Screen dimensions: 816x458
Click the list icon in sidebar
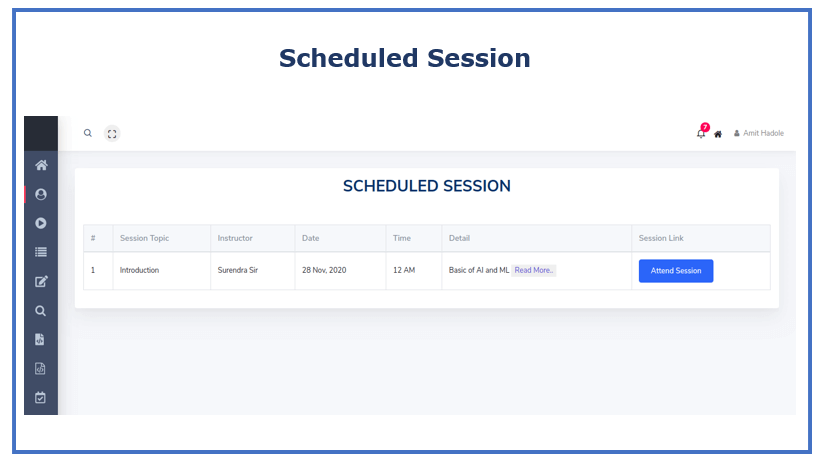point(41,252)
